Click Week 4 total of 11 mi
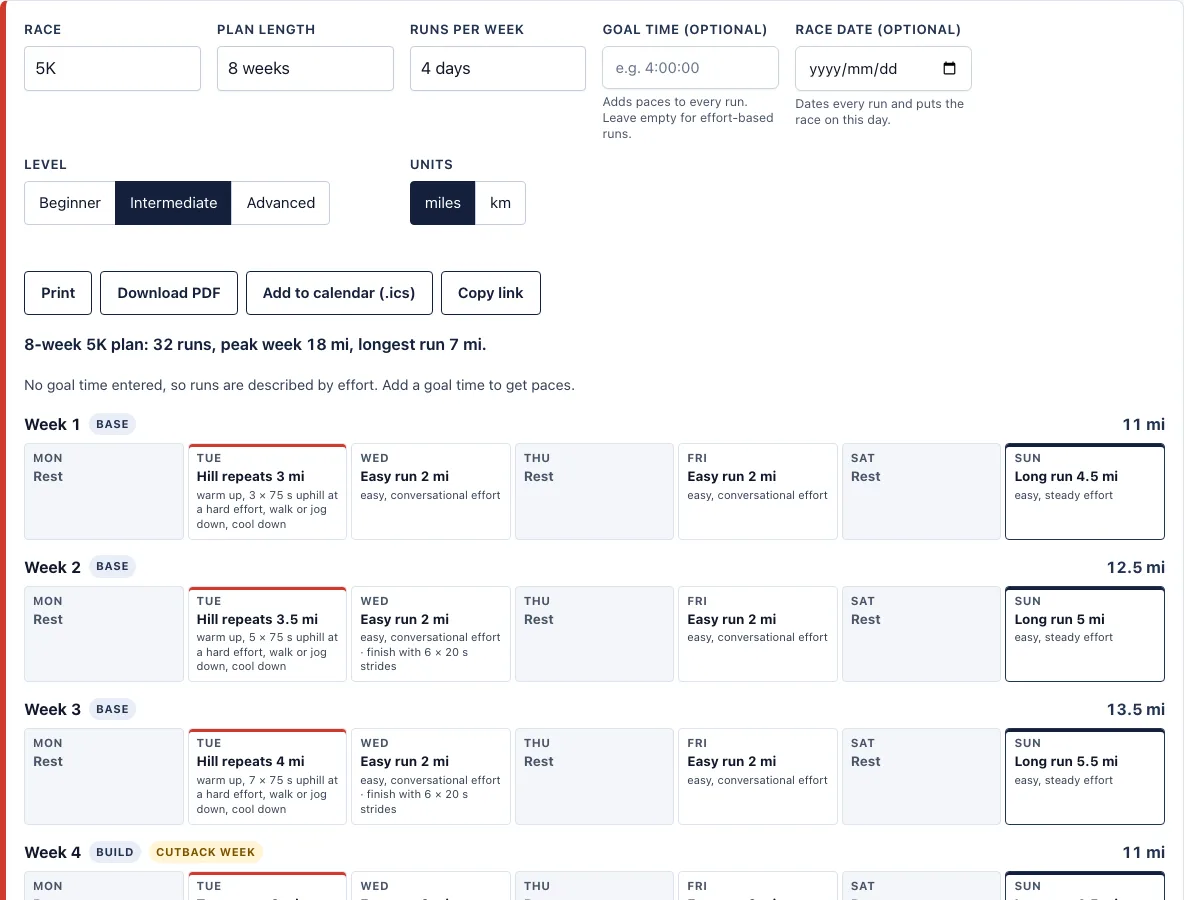 click(x=1143, y=852)
